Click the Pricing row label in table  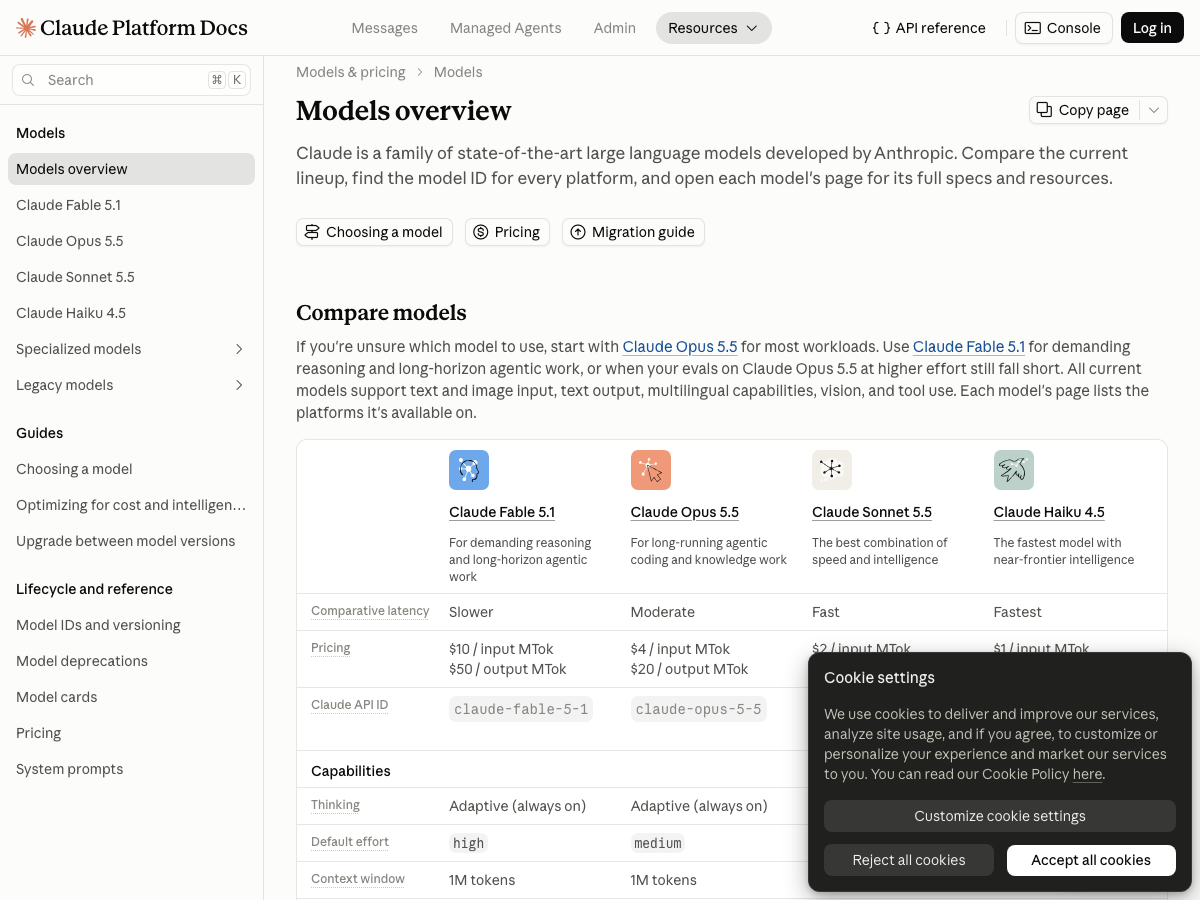click(x=331, y=648)
